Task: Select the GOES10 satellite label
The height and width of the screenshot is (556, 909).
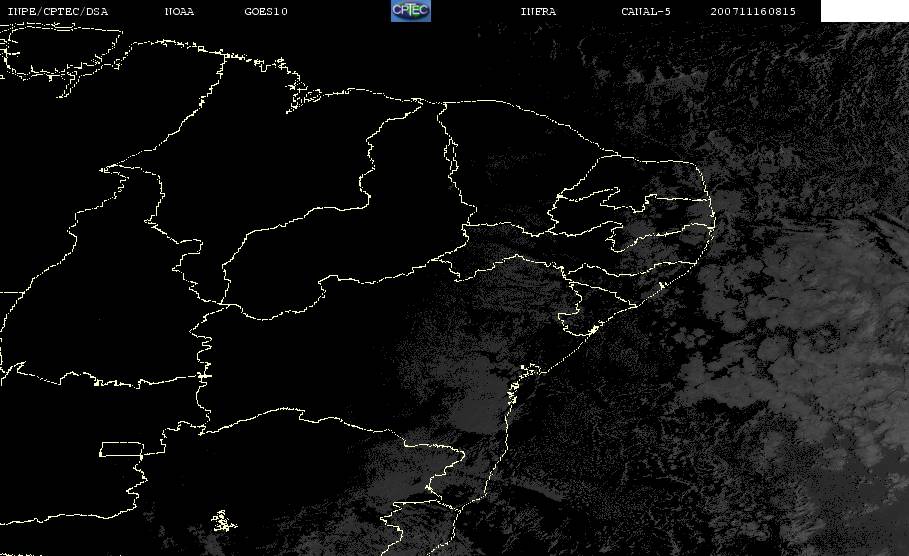Action: coord(266,12)
